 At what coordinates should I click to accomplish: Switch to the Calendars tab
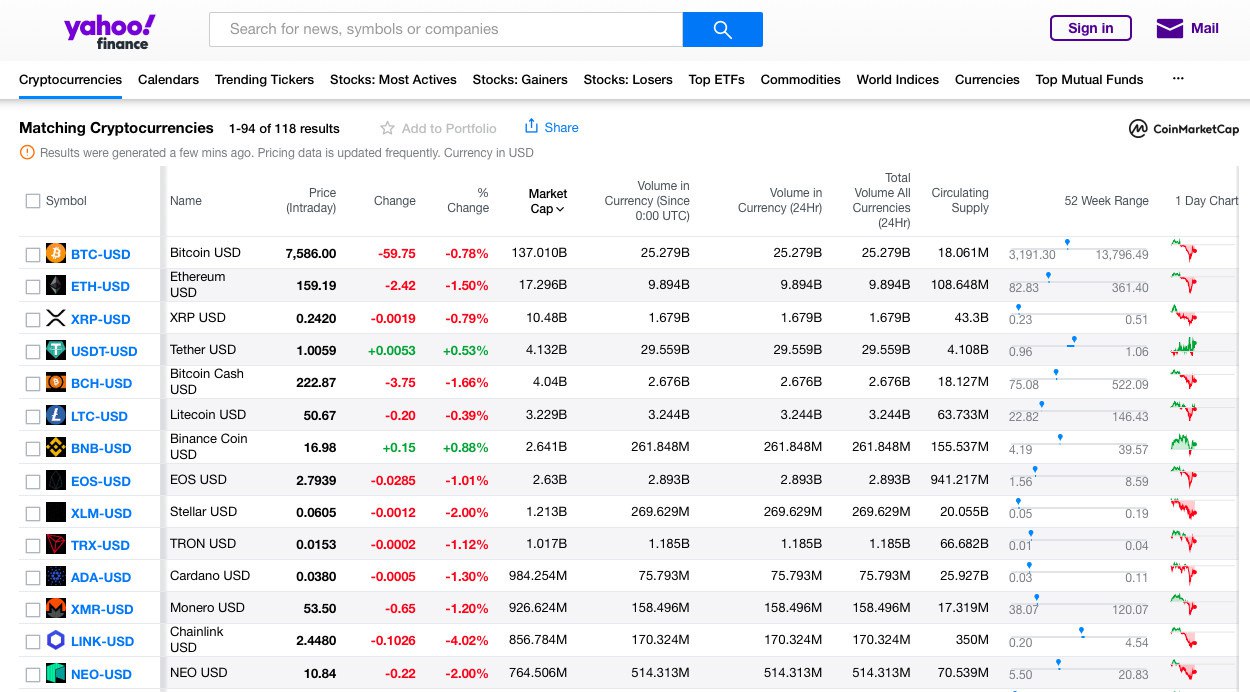[x=168, y=79]
